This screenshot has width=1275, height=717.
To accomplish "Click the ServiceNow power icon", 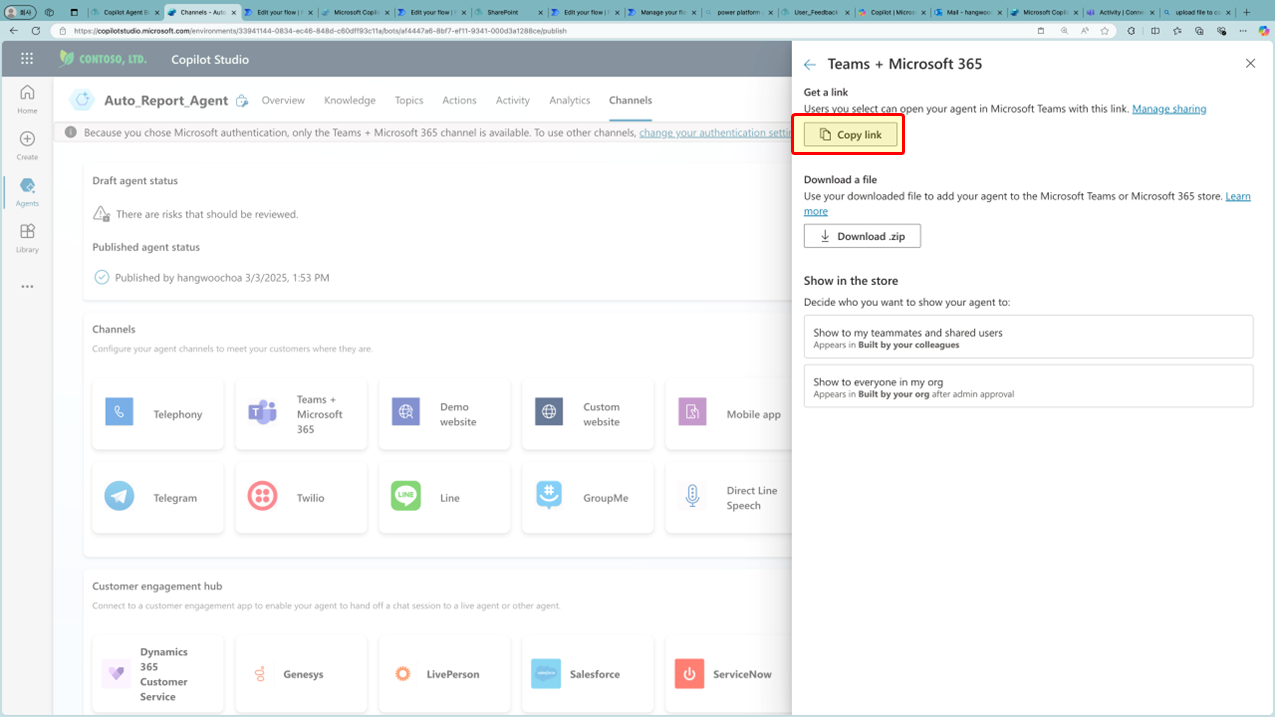I will pos(689,674).
